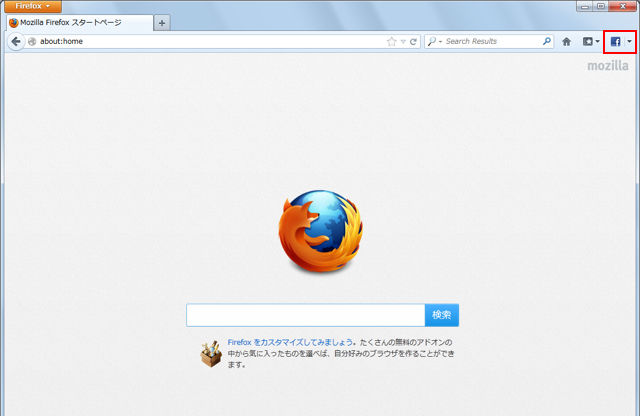The image size is (640, 416).
Task: Minimize the Firefox window
Action: click(x=585, y=6)
